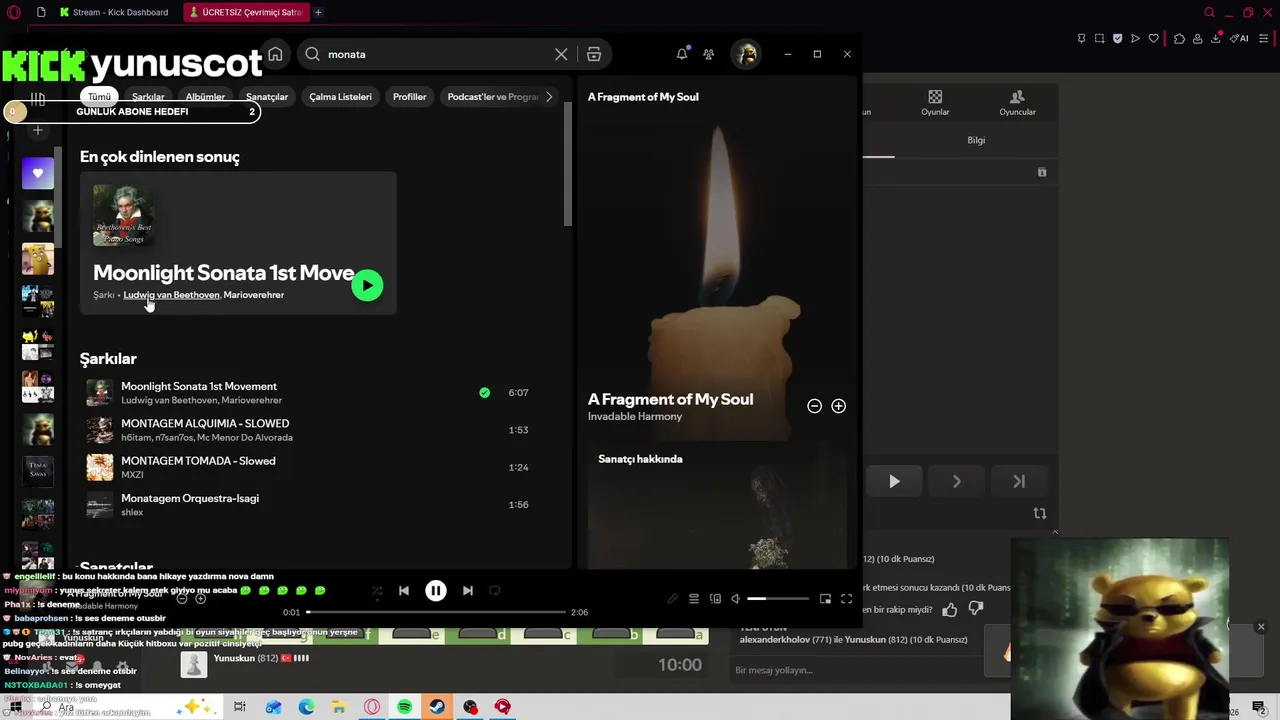1280x720 pixels.
Task: Open Oyuncular tab in chess window
Action: click(1017, 103)
